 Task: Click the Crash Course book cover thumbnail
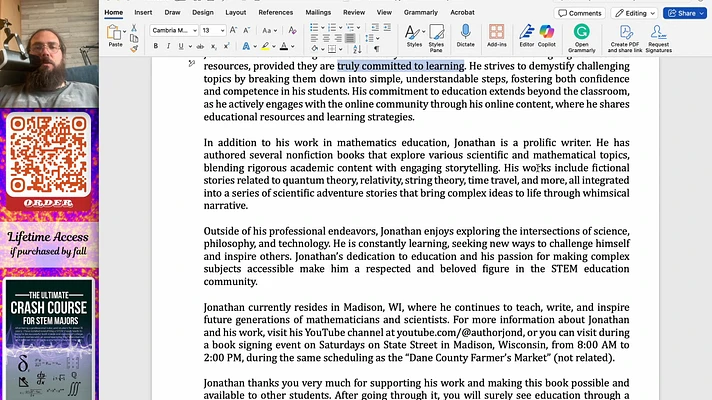(x=49, y=339)
